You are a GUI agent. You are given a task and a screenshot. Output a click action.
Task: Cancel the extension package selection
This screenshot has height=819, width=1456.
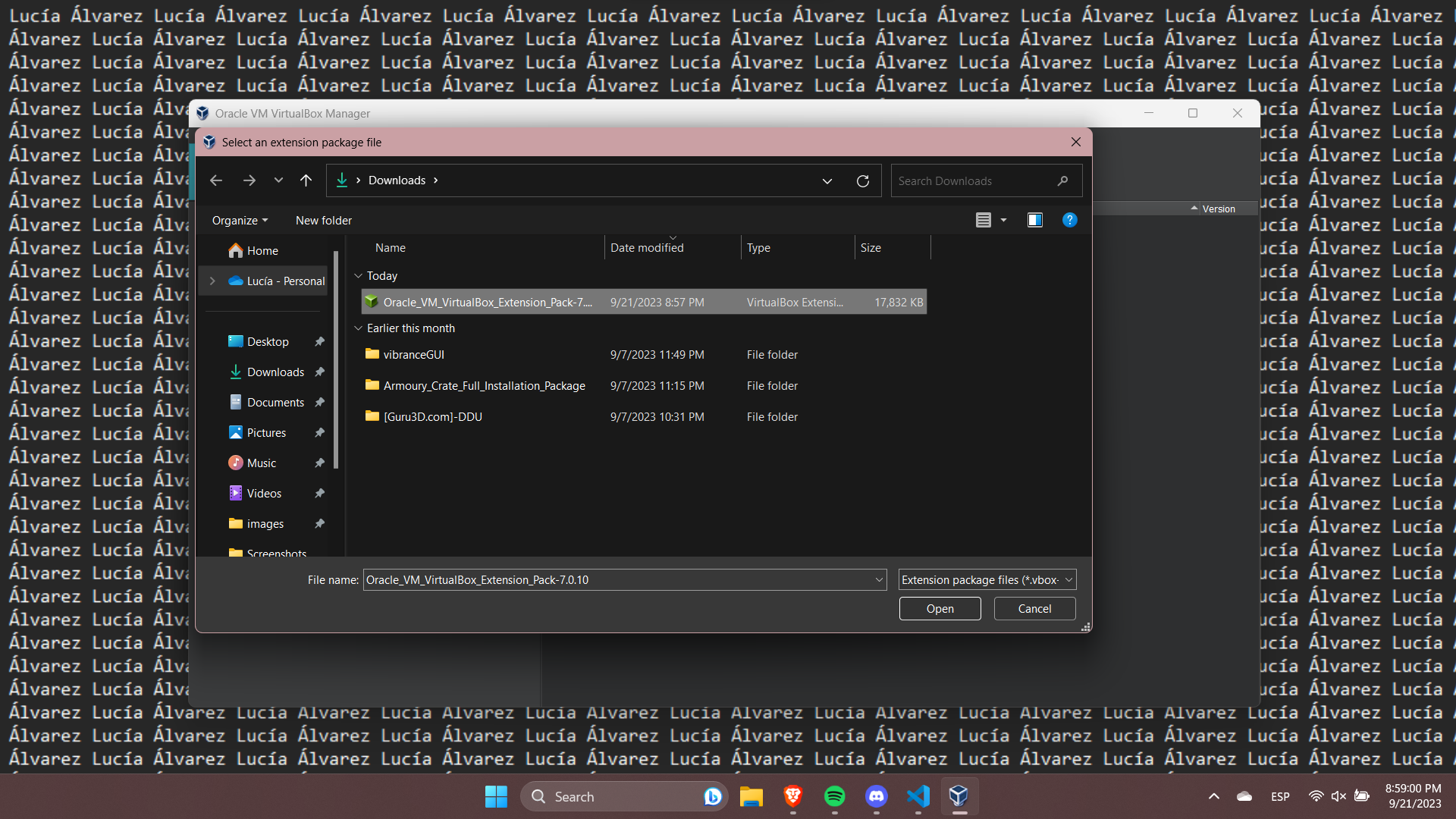tap(1034, 608)
